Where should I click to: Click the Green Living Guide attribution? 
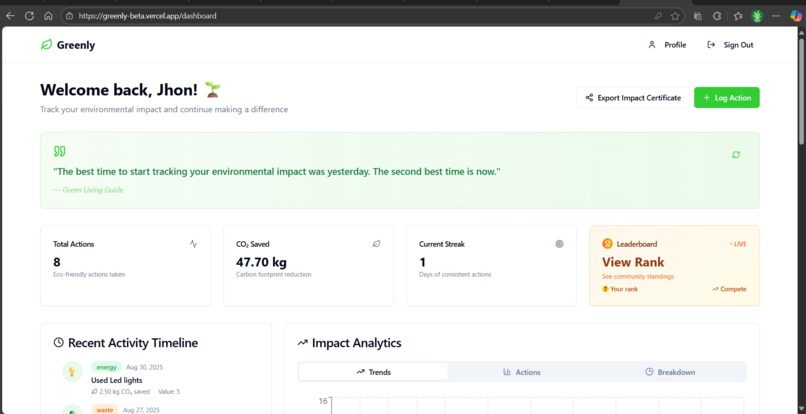tap(88, 190)
